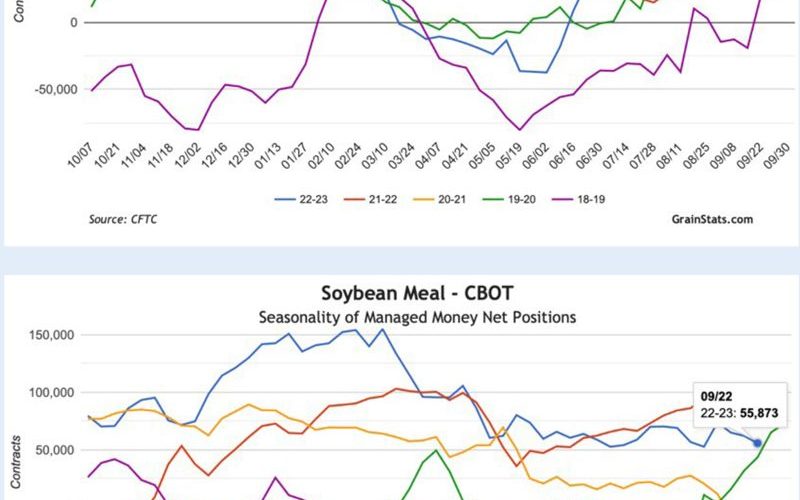The height and width of the screenshot is (500, 800).
Task: Click the 02/10 date axis label
Action: 321,155
